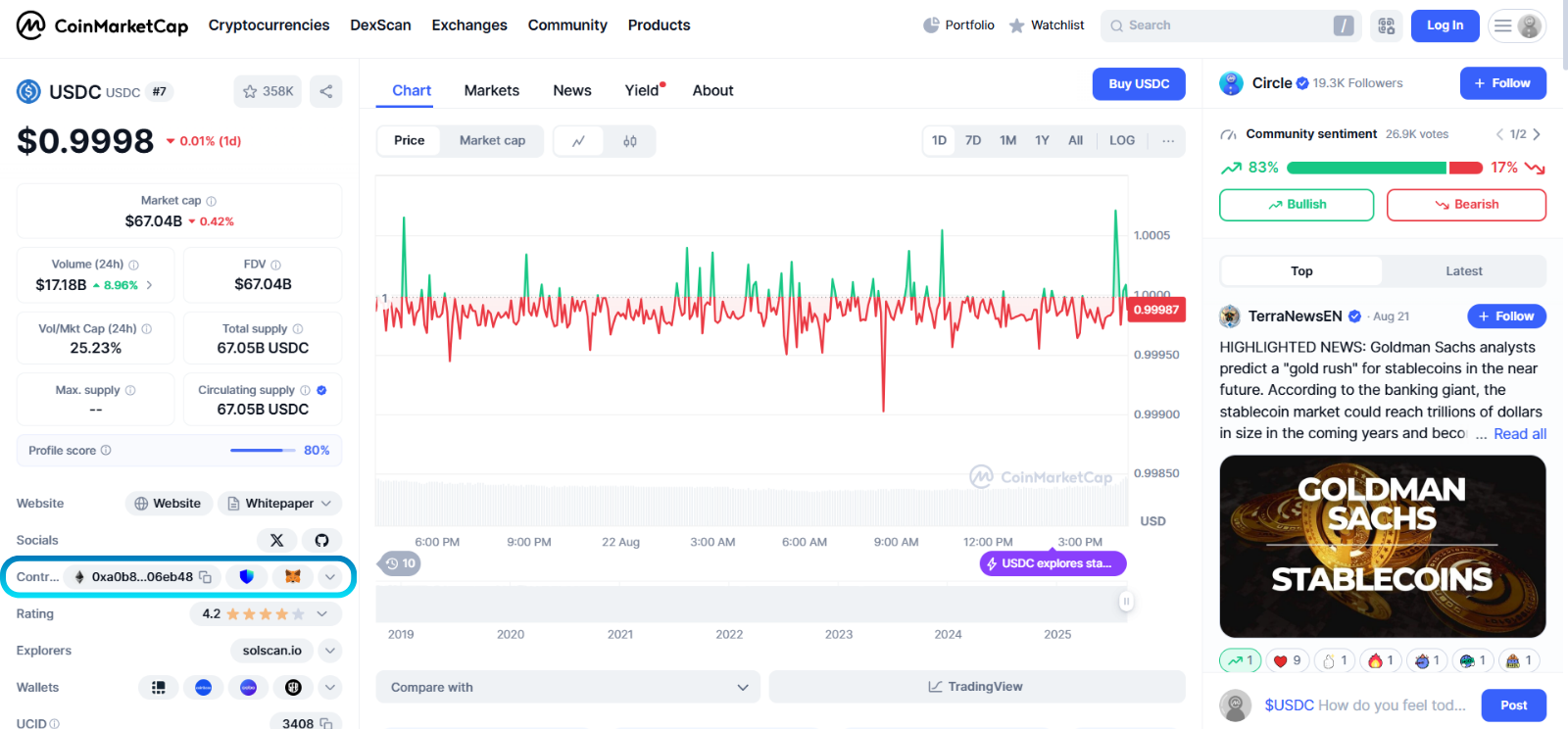Click the Profile score progress bar
The image size is (1568, 729).
(x=263, y=451)
